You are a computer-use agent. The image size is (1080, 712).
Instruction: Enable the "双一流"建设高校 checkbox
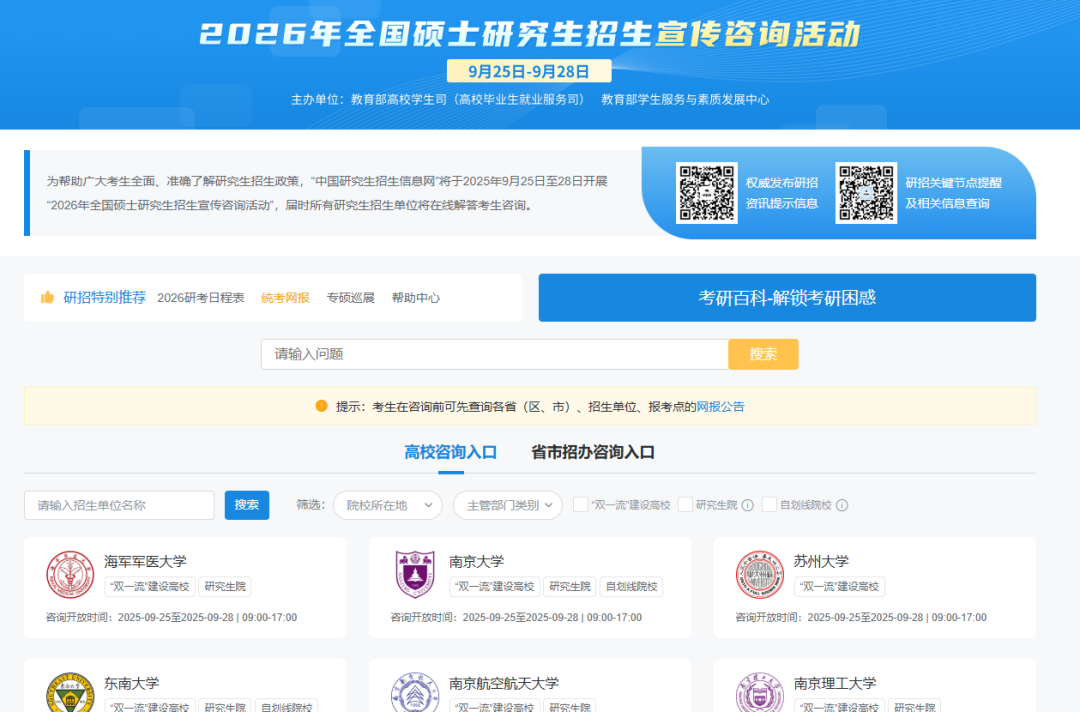pyautogui.click(x=580, y=505)
